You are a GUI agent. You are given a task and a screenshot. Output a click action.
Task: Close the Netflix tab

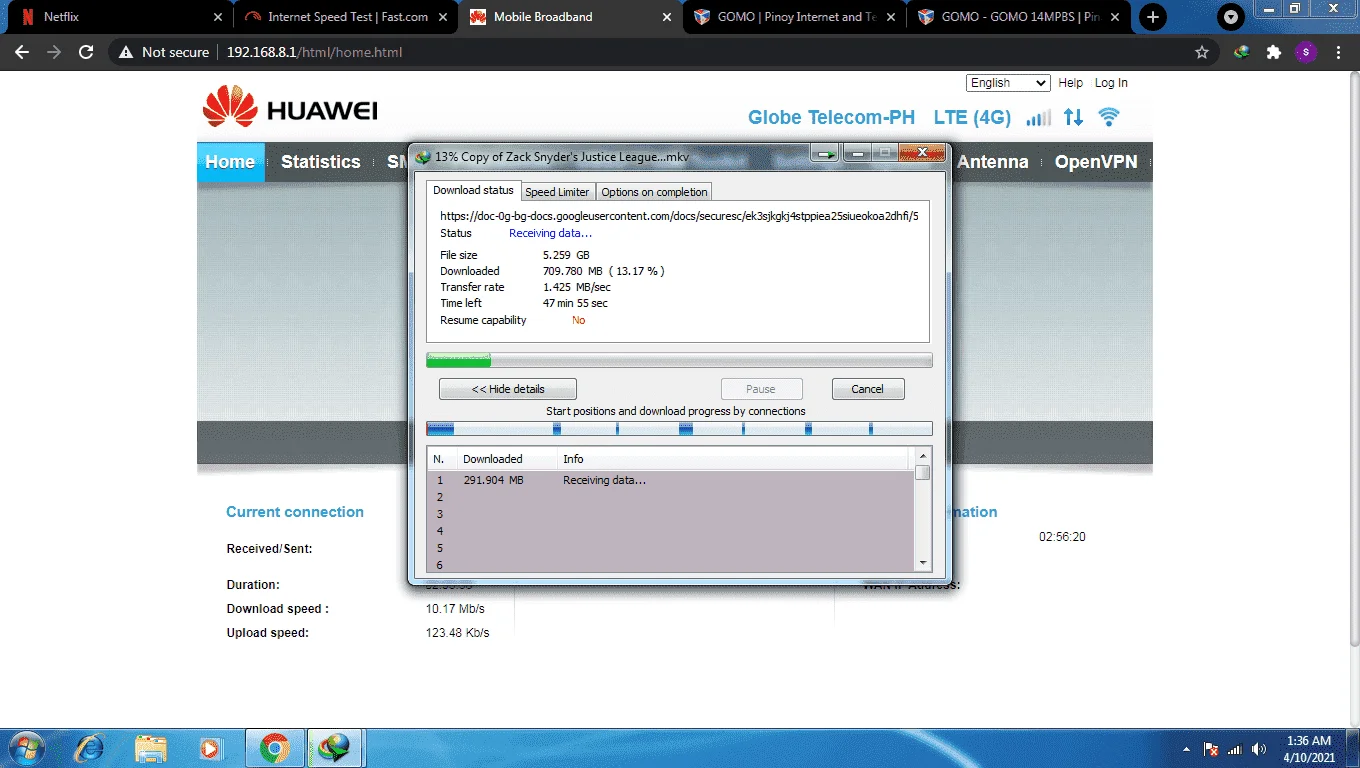tap(218, 17)
